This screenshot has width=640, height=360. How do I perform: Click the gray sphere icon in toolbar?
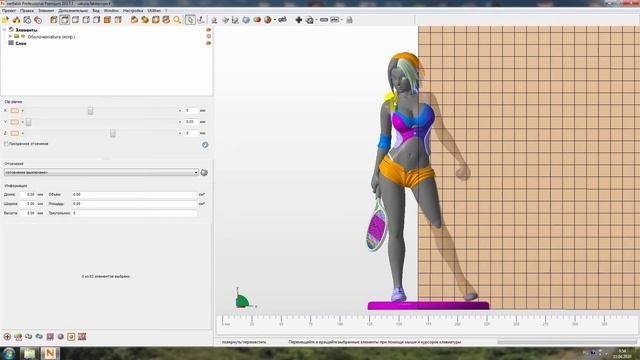(246, 20)
